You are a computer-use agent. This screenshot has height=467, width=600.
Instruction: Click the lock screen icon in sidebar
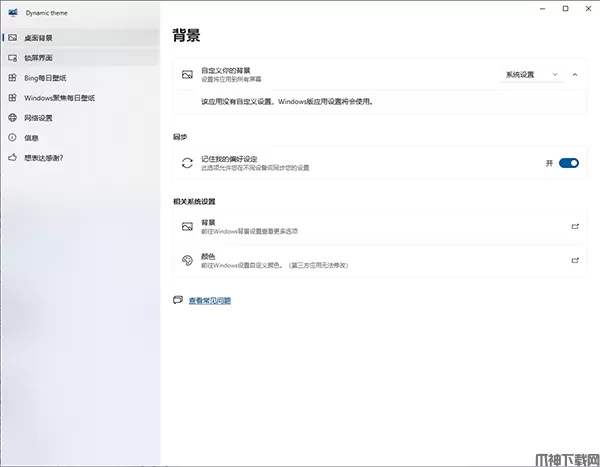point(13,58)
